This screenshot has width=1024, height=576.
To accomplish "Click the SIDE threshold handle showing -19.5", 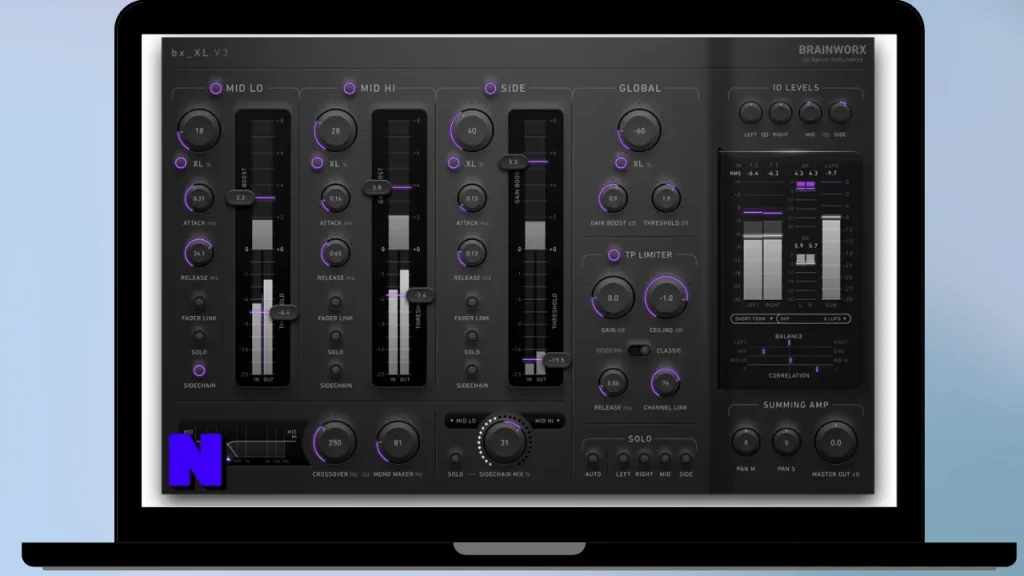I will (556, 360).
